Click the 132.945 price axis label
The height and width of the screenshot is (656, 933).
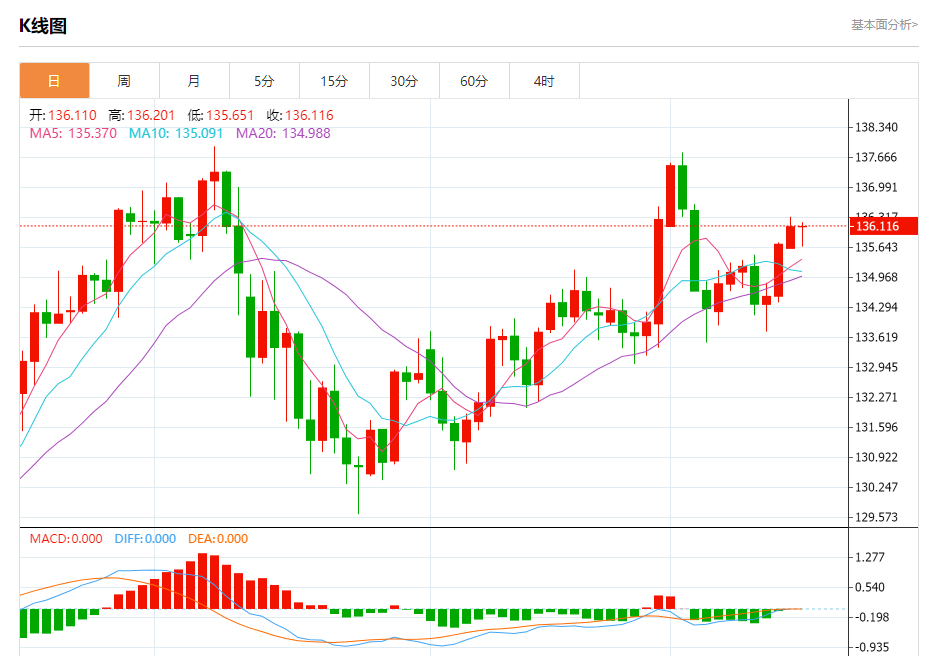click(876, 367)
